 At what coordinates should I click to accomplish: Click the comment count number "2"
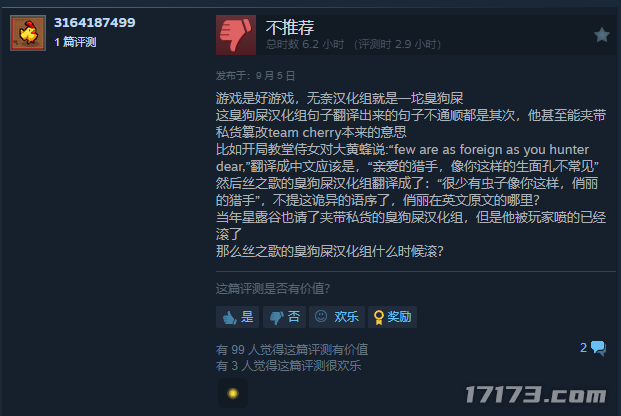583,348
